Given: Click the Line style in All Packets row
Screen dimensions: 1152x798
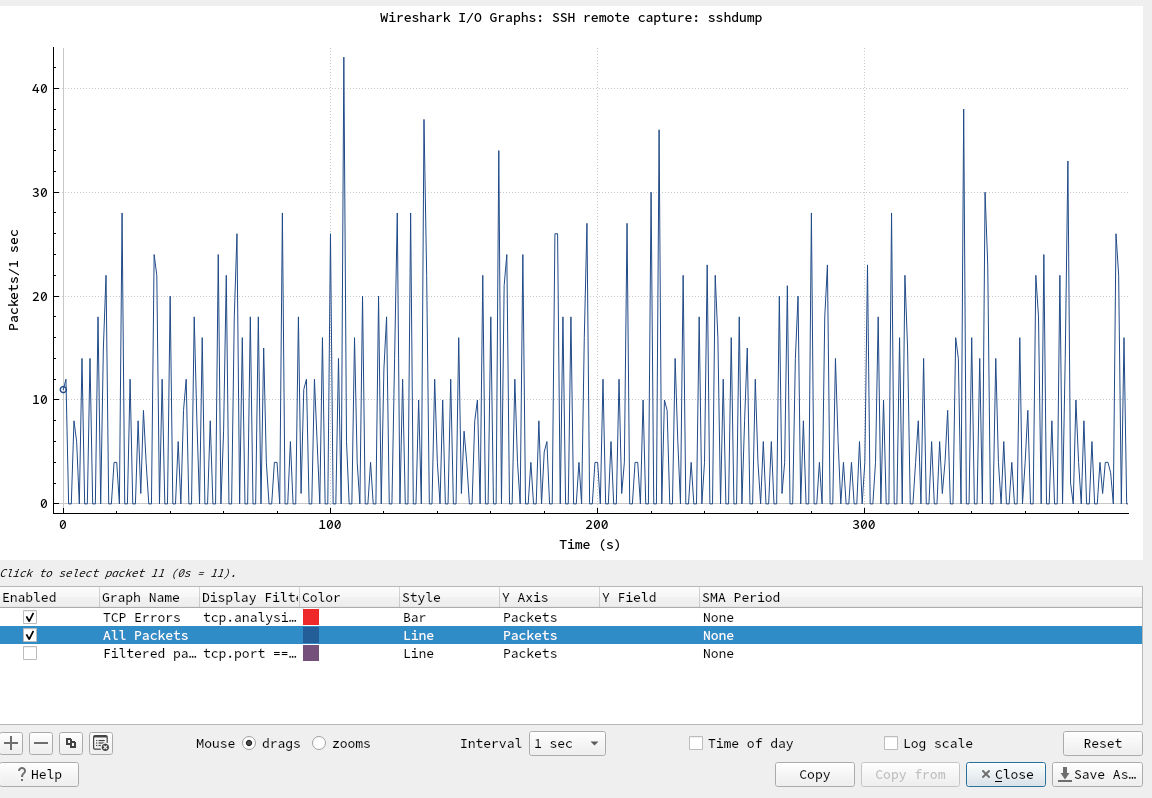Looking at the screenshot, I should [418, 635].
